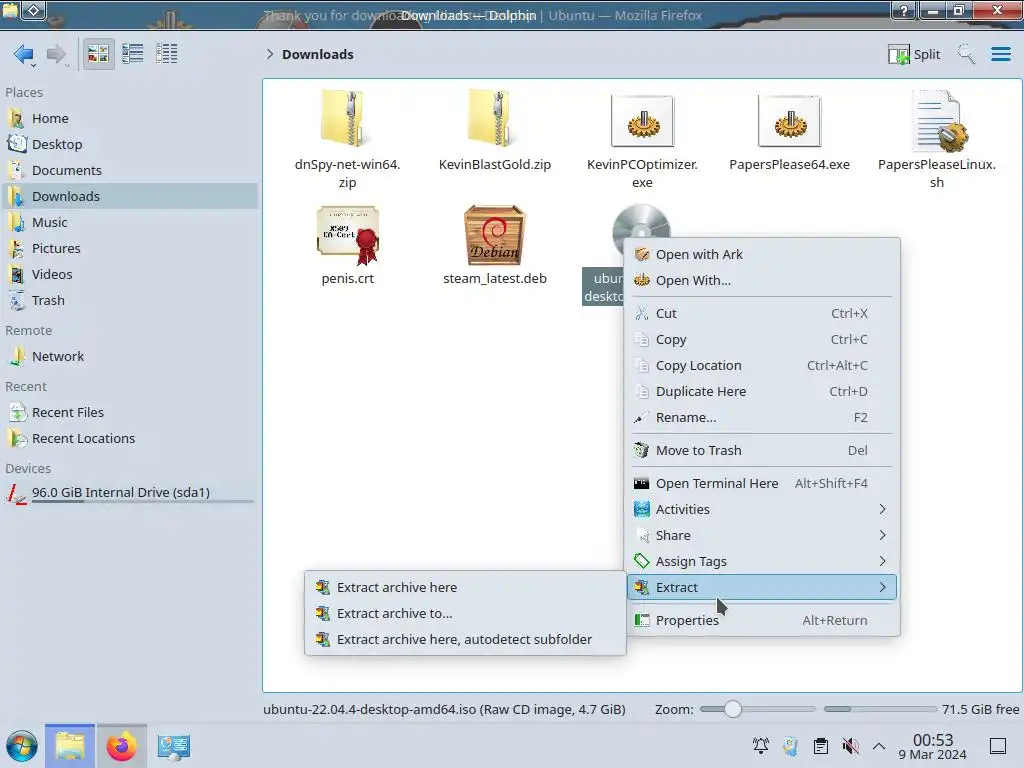The image size is (1024, 768).
Task: Open Recent Files entry
Action: 131,413
